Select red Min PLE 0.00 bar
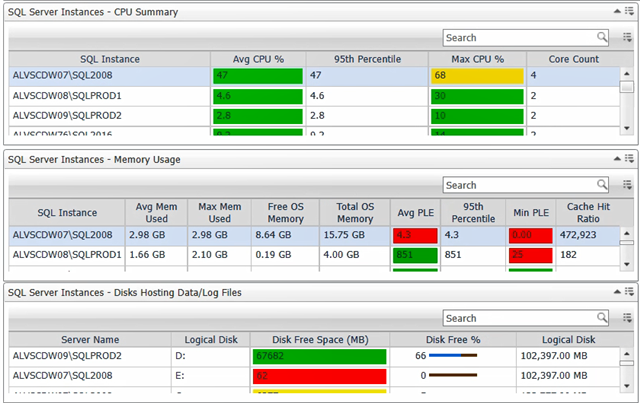This screenshot has height=403, width=640. tap(531, 236)
